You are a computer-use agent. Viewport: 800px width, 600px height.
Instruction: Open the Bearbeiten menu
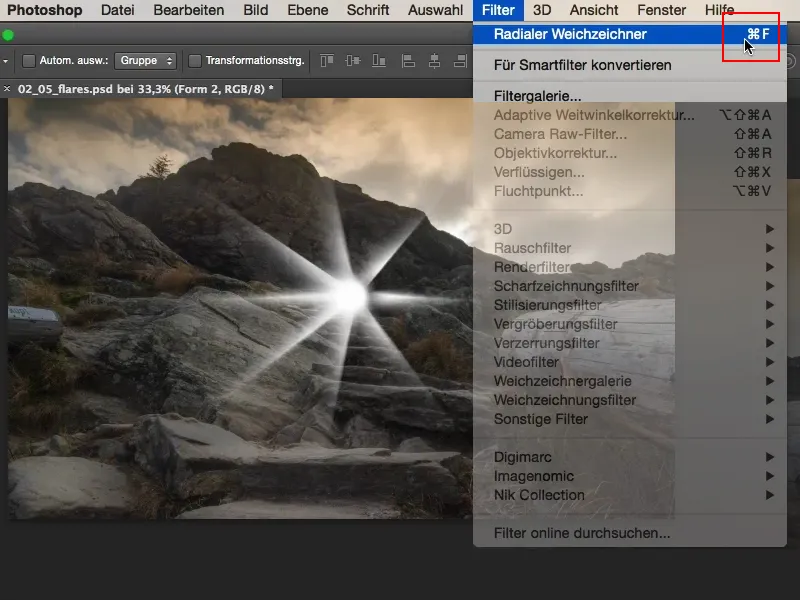pos(189,10)
